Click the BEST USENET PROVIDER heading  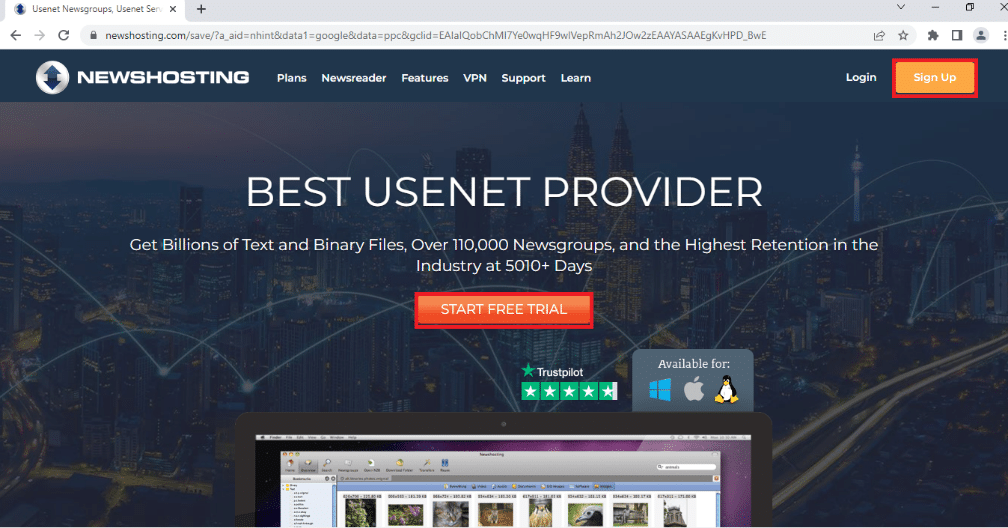[504, 192]
